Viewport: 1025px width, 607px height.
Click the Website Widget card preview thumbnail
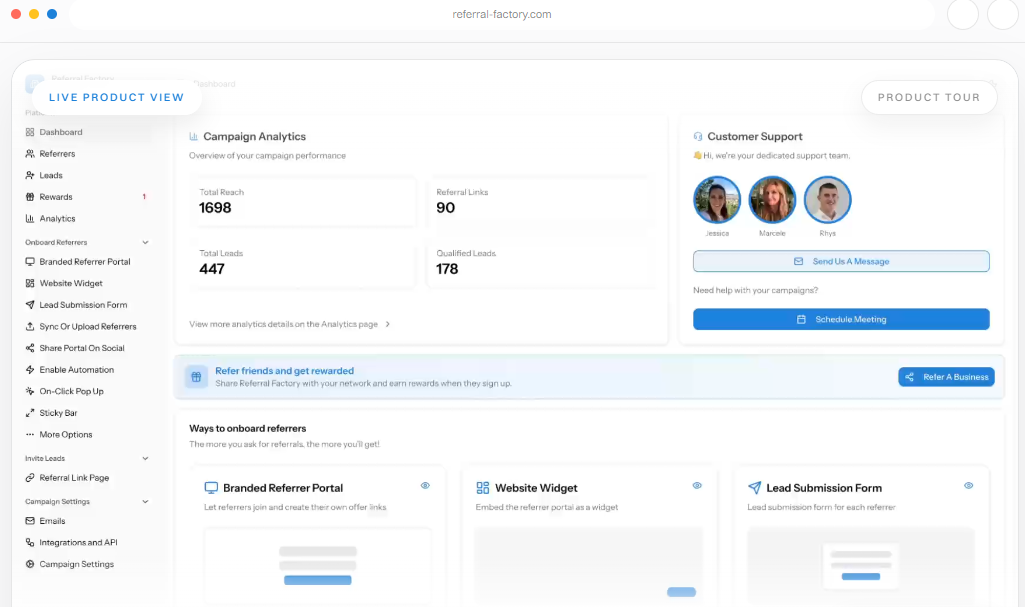(589, 565)
